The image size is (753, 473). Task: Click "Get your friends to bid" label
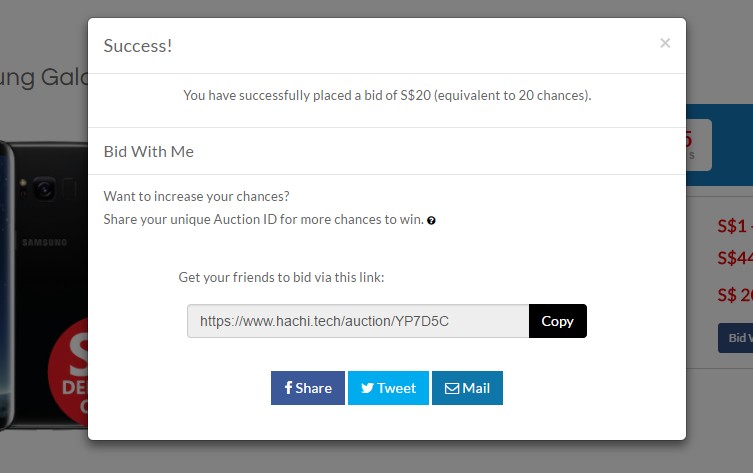click(x=281, y=278)
